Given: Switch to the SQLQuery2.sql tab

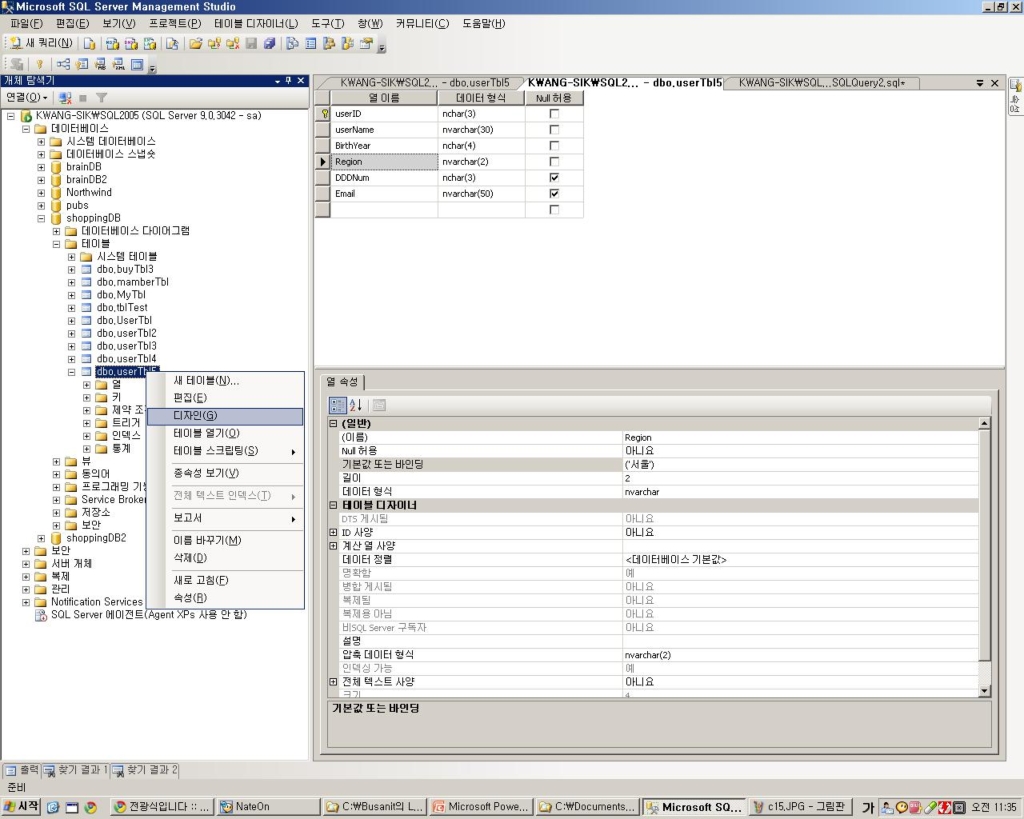Looking at the screenshot, I should (822, 83).
